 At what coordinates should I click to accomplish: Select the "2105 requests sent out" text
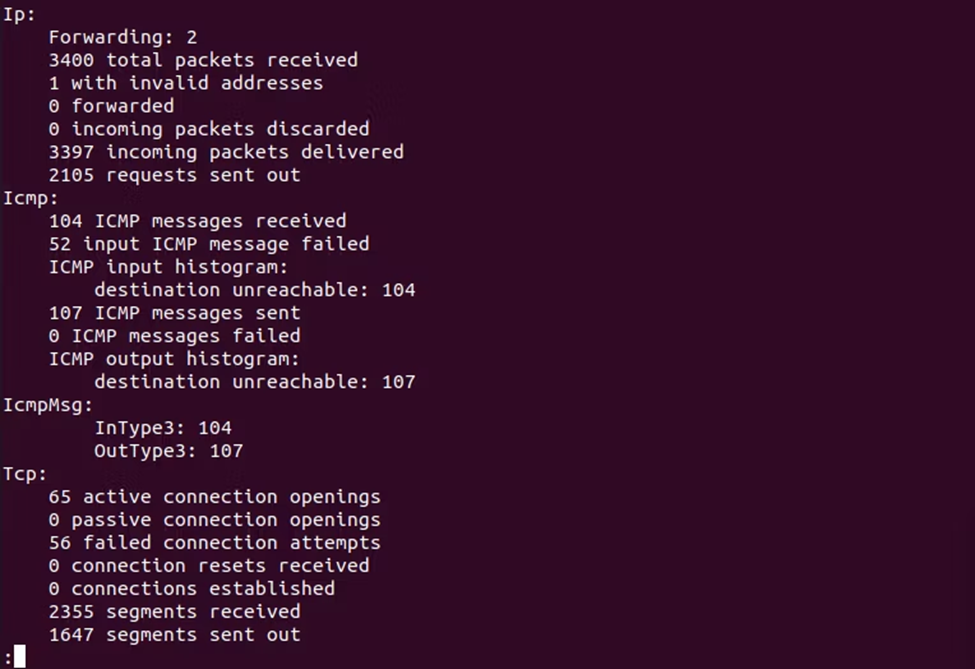174,175
